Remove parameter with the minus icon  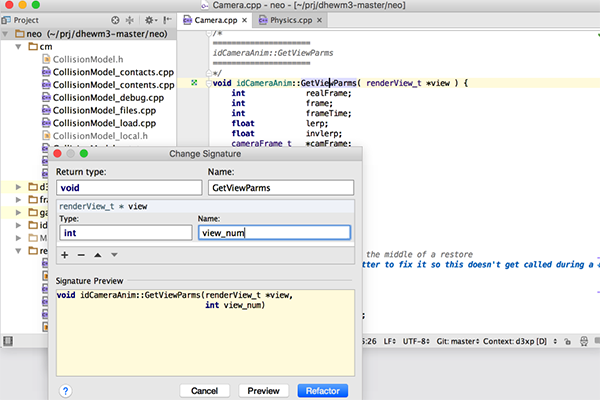[x=82, y=255]
